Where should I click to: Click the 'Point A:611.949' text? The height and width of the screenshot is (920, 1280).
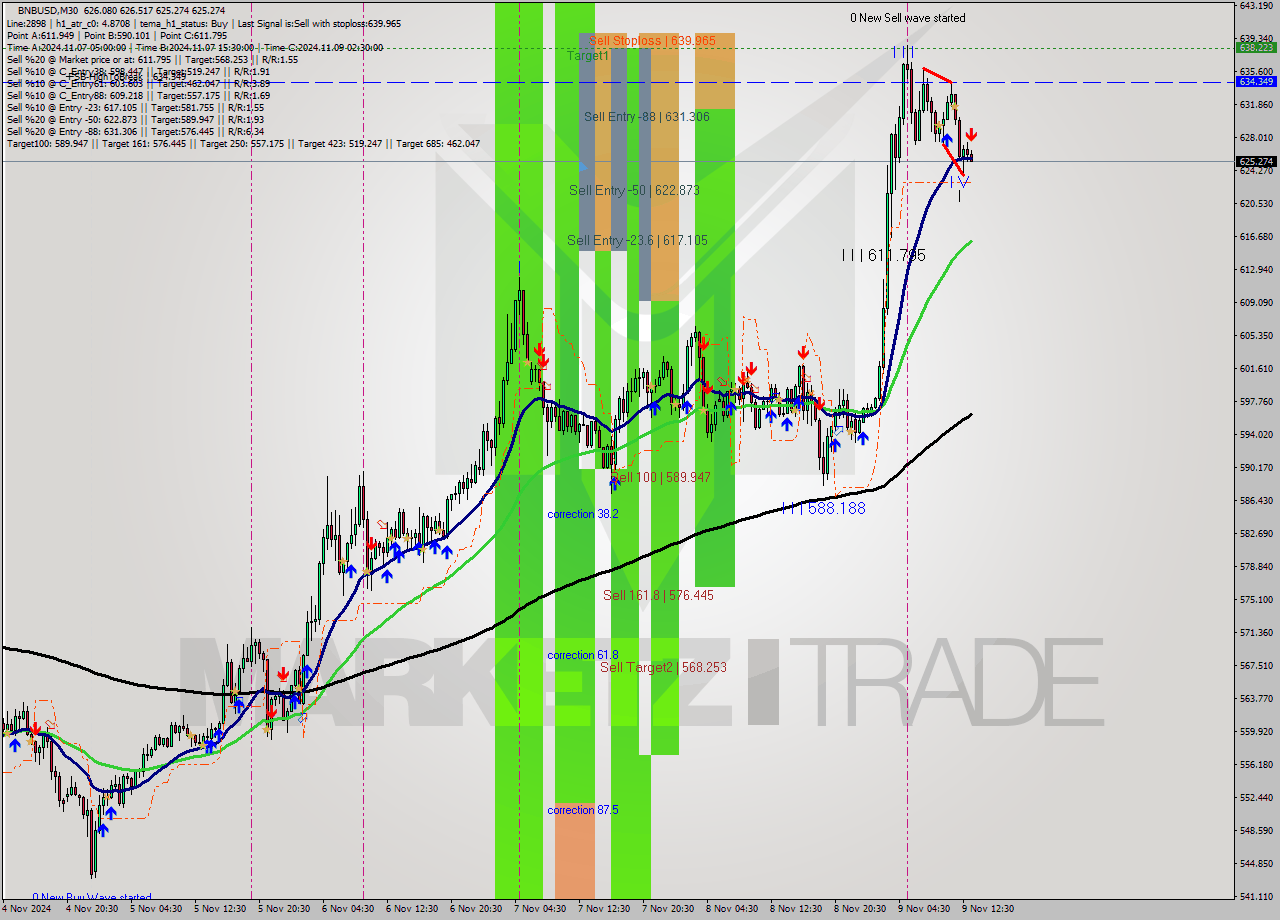point(40,35)
